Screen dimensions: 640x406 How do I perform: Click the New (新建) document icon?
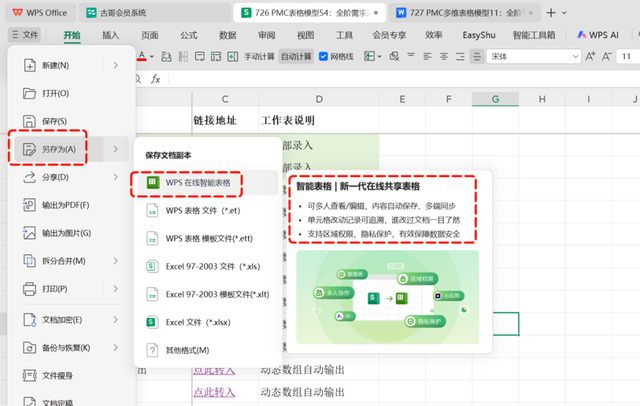pyautogui.click(x=29, y=65)
